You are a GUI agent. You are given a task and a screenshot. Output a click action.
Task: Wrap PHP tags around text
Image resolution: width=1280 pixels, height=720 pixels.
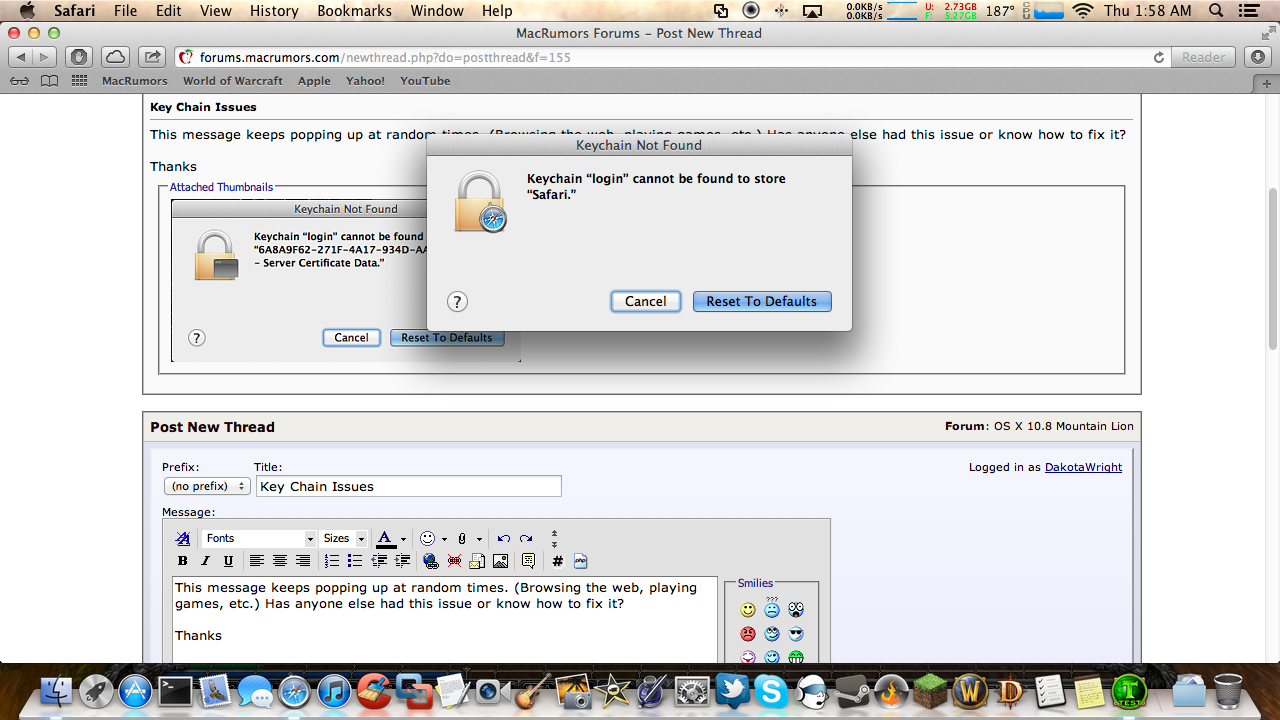tap(581, 561)
